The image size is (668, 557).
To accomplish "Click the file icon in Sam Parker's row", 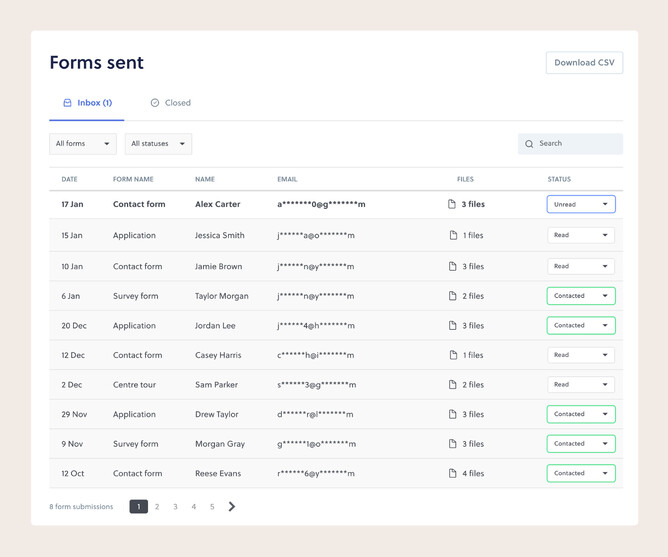I will (x=452, y=385).
